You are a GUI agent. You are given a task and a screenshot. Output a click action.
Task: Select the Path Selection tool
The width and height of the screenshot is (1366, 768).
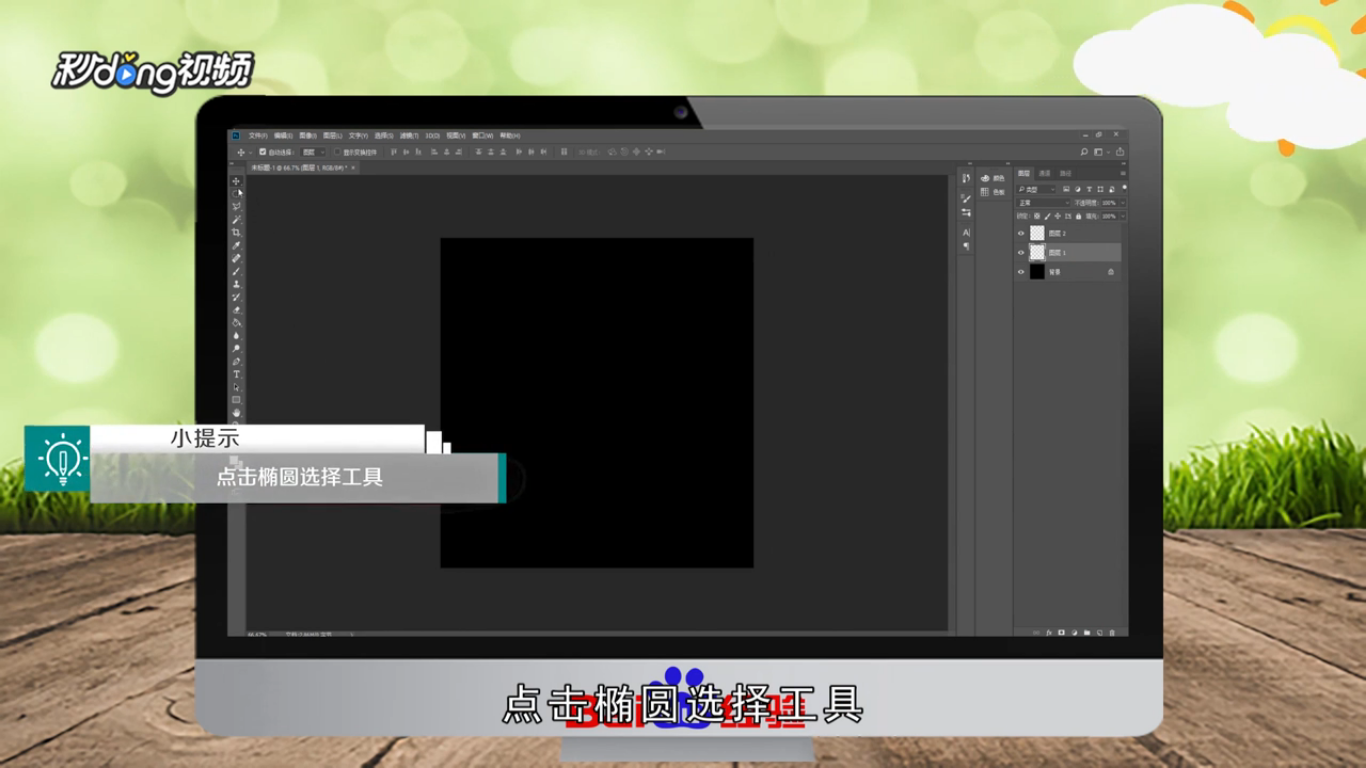(x=236, y=387)
